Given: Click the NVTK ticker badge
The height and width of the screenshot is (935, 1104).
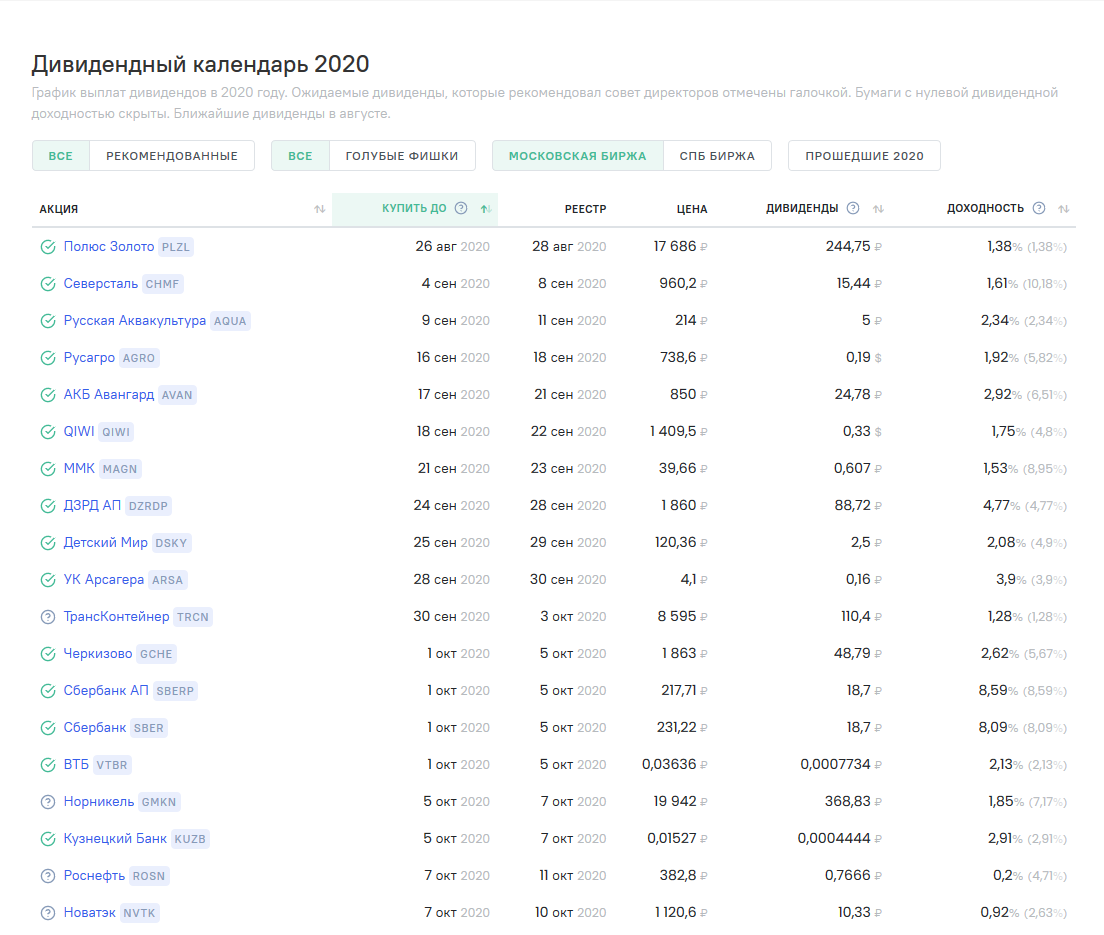Looking at the screenshot, I should tap(139, 913).
